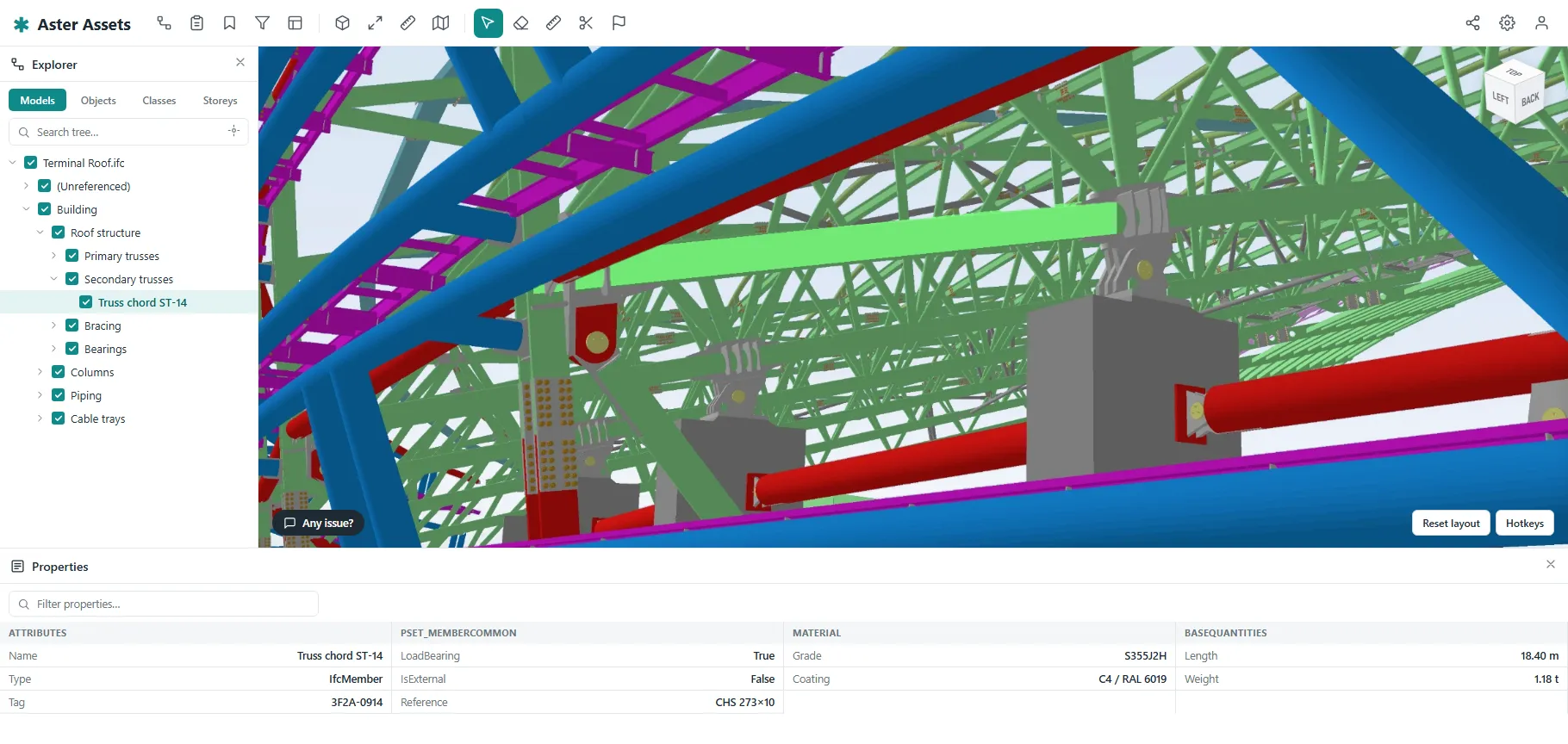
Task: Click the funnel filter icon in toolbar
Action: click(x=262, y=23)
